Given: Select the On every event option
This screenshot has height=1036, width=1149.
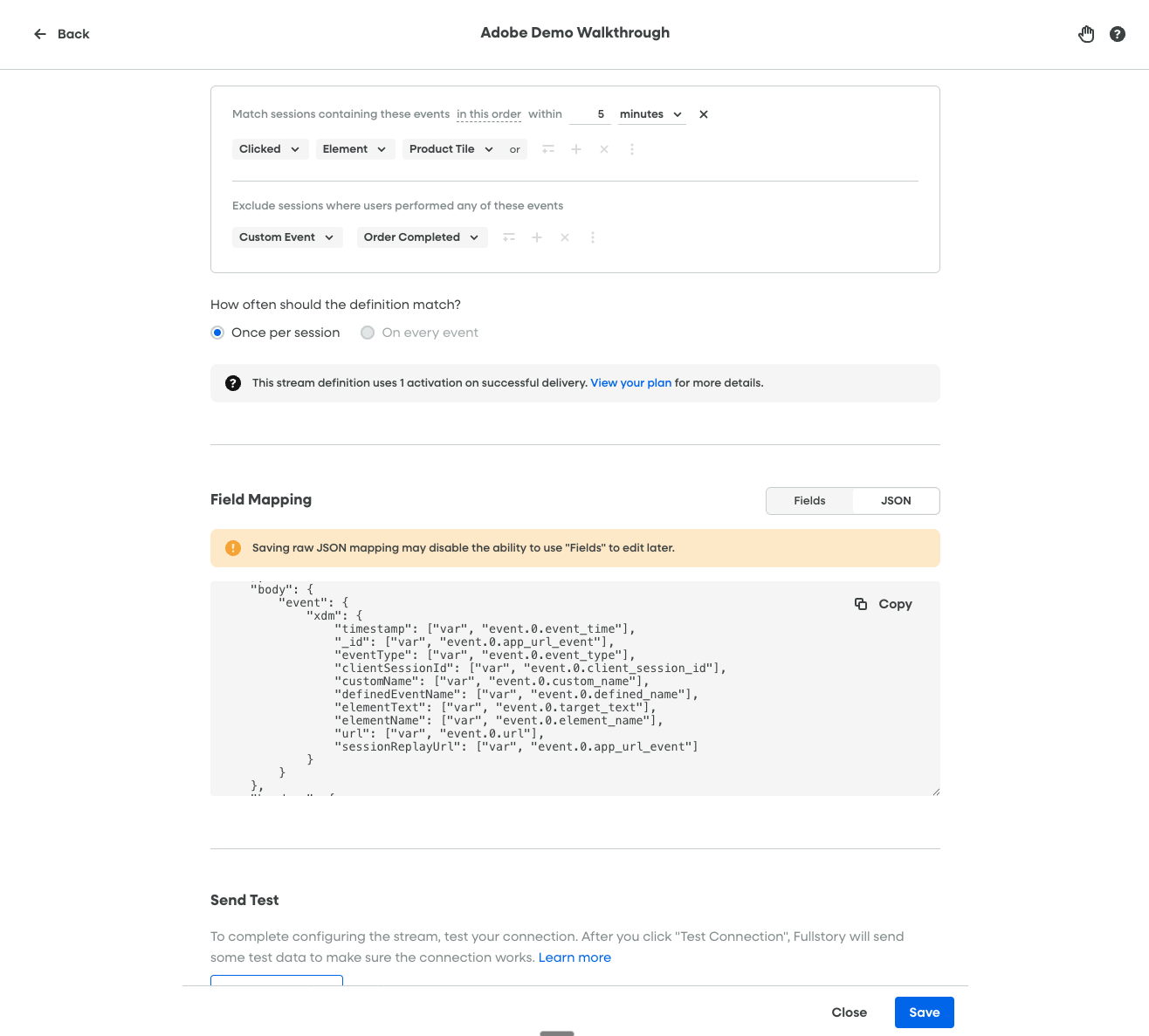Looking at the screenshot, I should pyautogui.click(x=368, y=333).
